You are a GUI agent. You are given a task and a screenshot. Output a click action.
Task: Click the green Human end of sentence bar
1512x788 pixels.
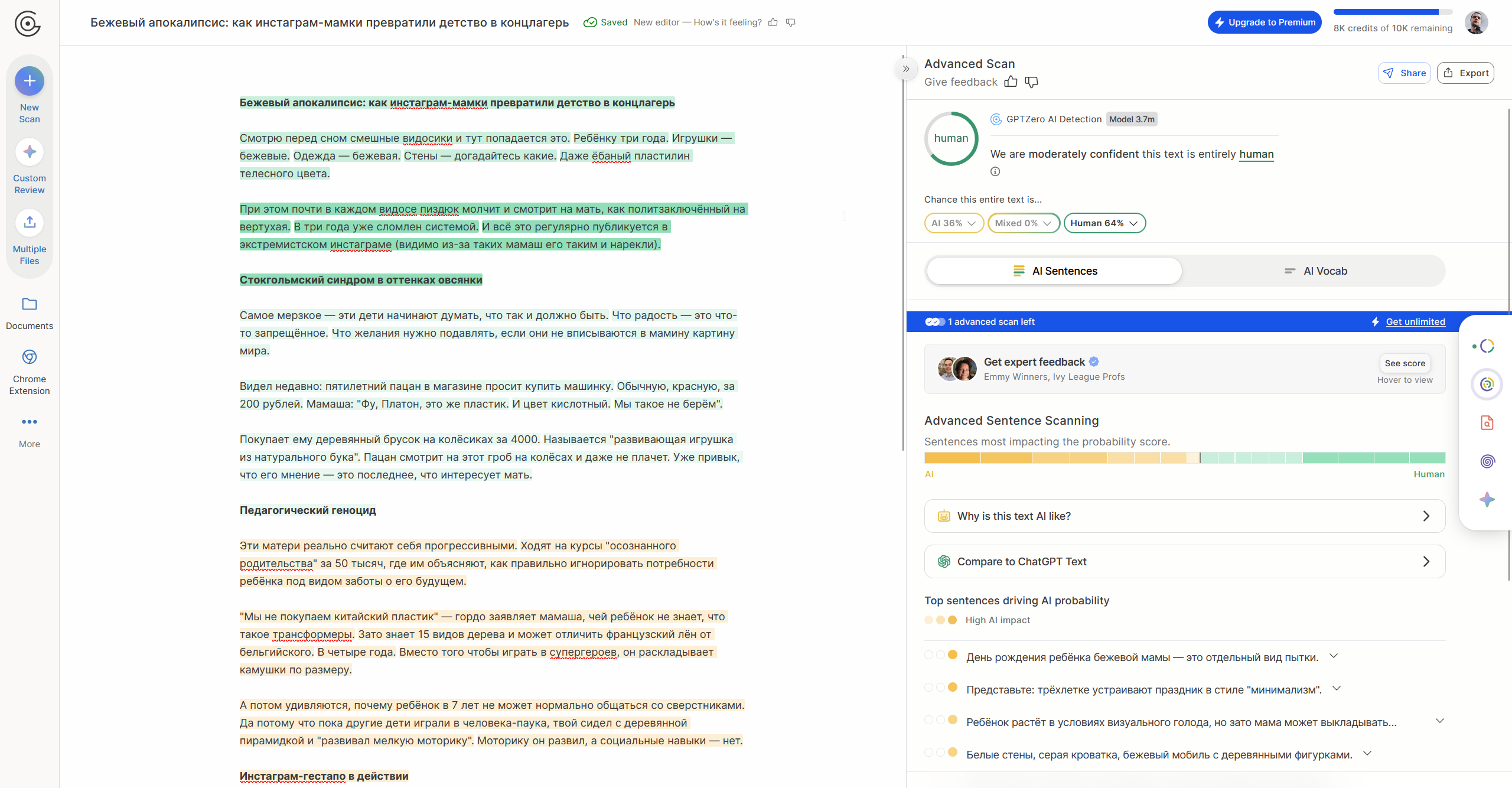point(1427,458)
